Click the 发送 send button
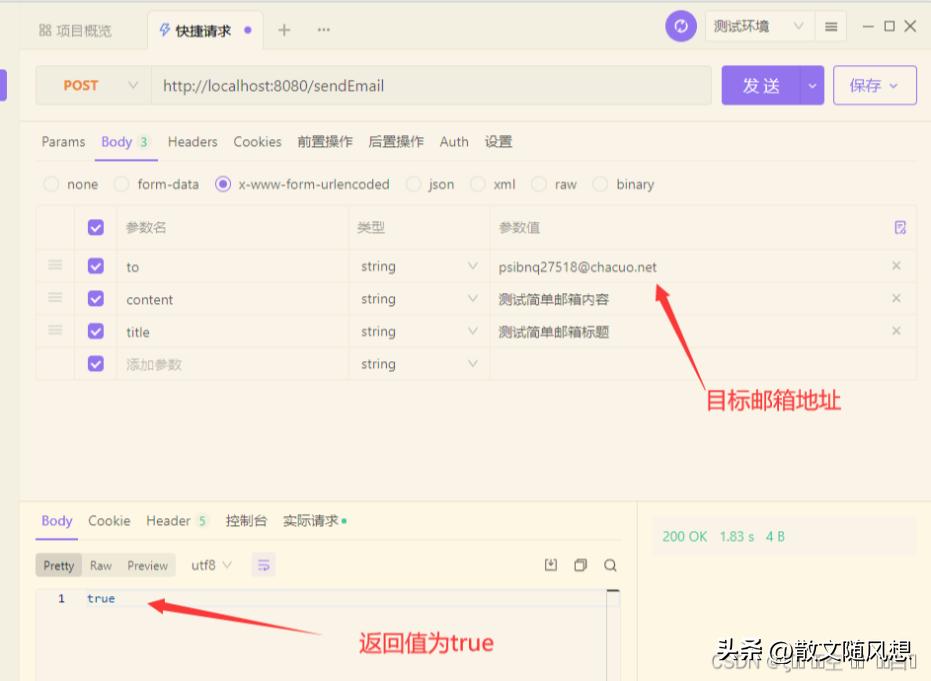This screenshot has height=681, width=931. pyautogui.click(x=761, y=85)
